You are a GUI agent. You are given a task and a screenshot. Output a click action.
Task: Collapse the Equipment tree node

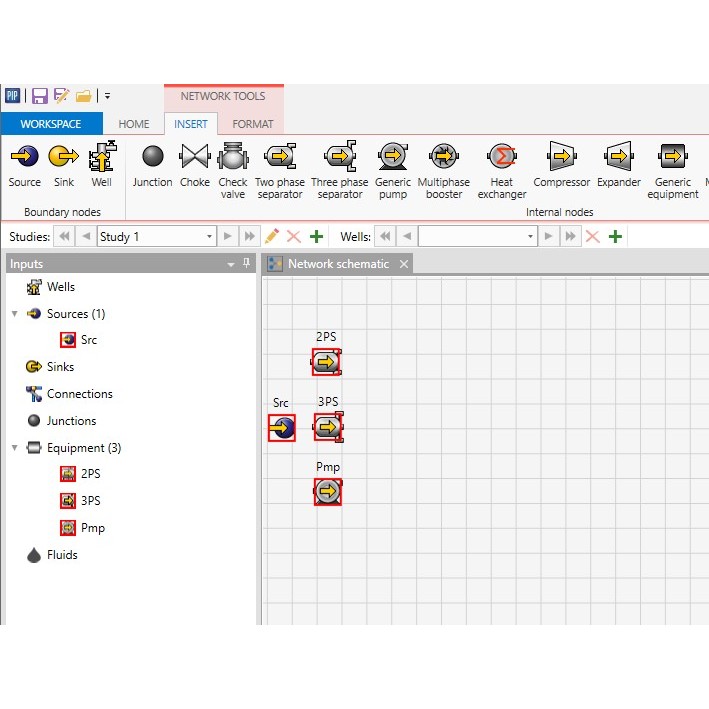coord(15,448)
